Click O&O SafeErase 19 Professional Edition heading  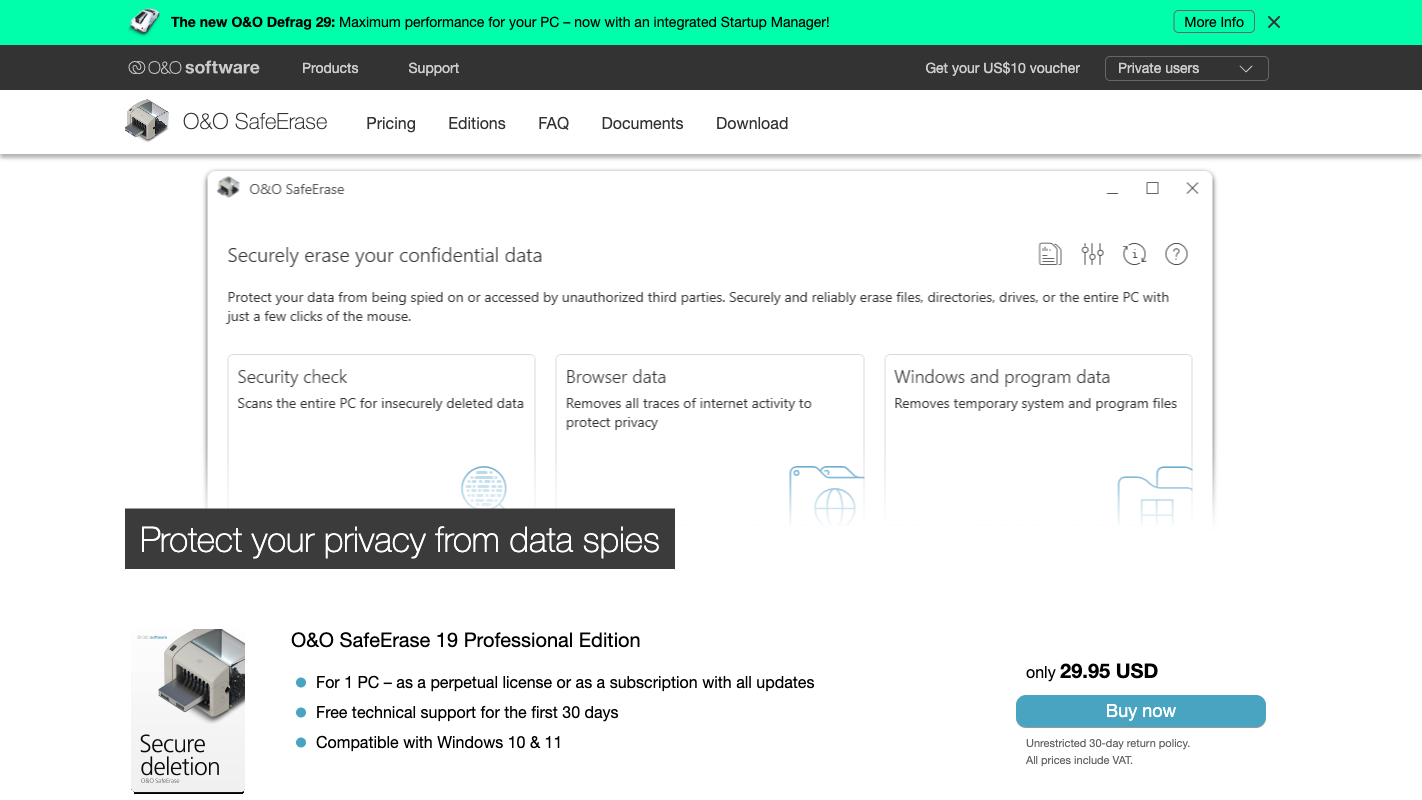pyautogui.click(x=466, y=640)
